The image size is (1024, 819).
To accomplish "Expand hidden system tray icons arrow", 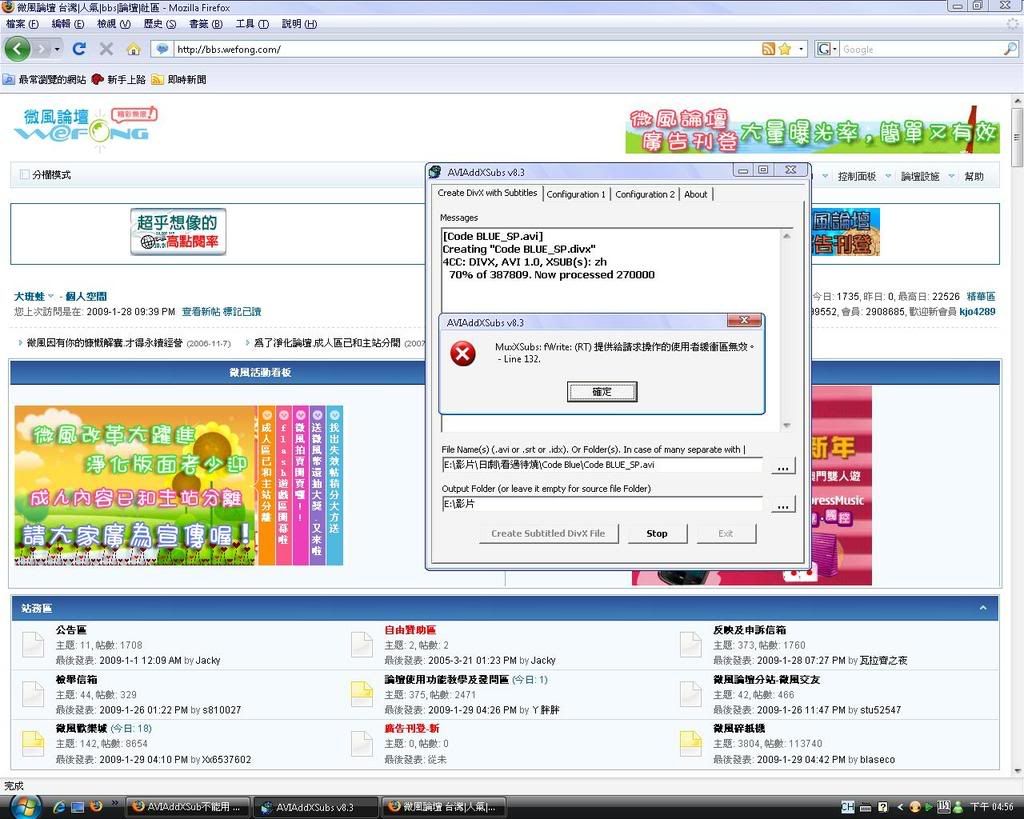I will coord(900,807).
